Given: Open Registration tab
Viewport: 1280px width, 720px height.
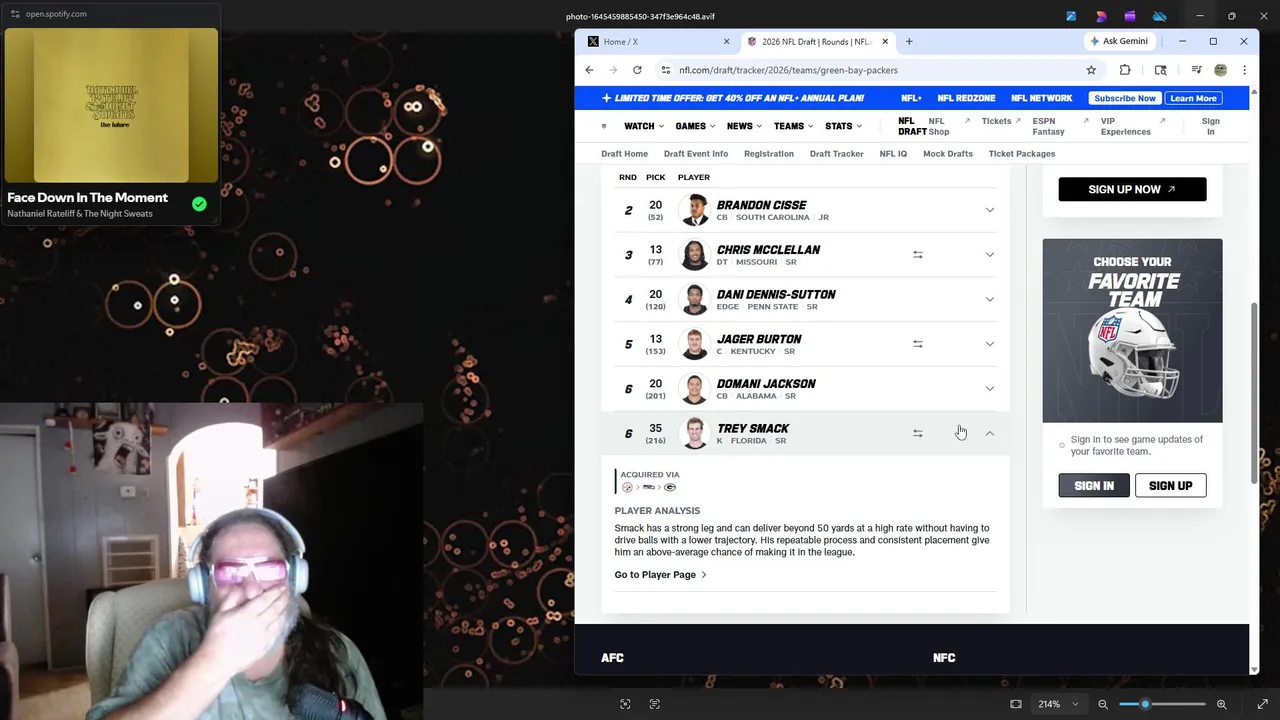Looking at the screenshot, I should 769,154.
